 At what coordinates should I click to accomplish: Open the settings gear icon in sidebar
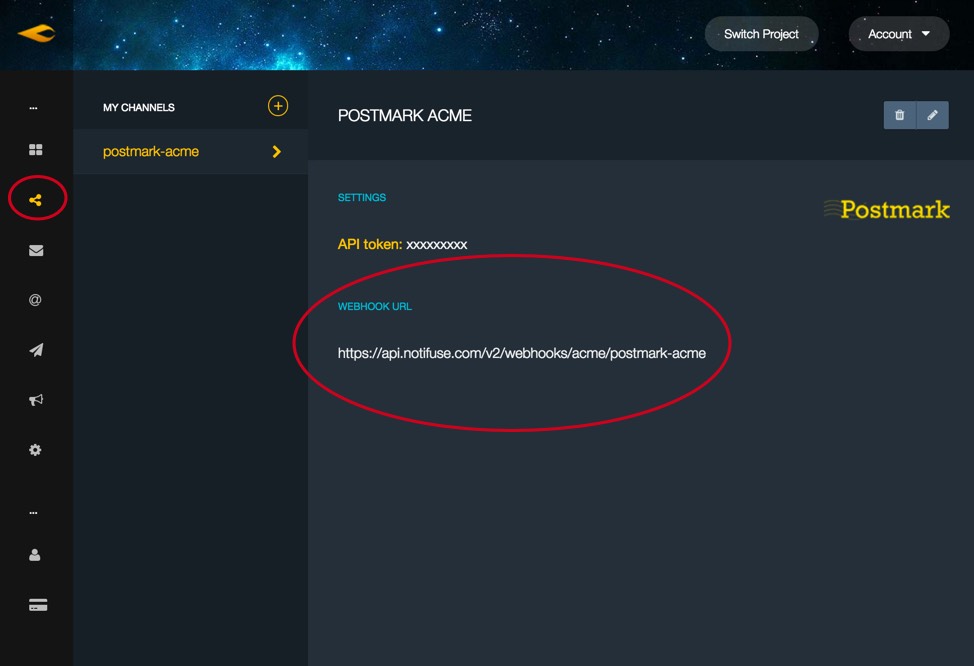[35, 450]
